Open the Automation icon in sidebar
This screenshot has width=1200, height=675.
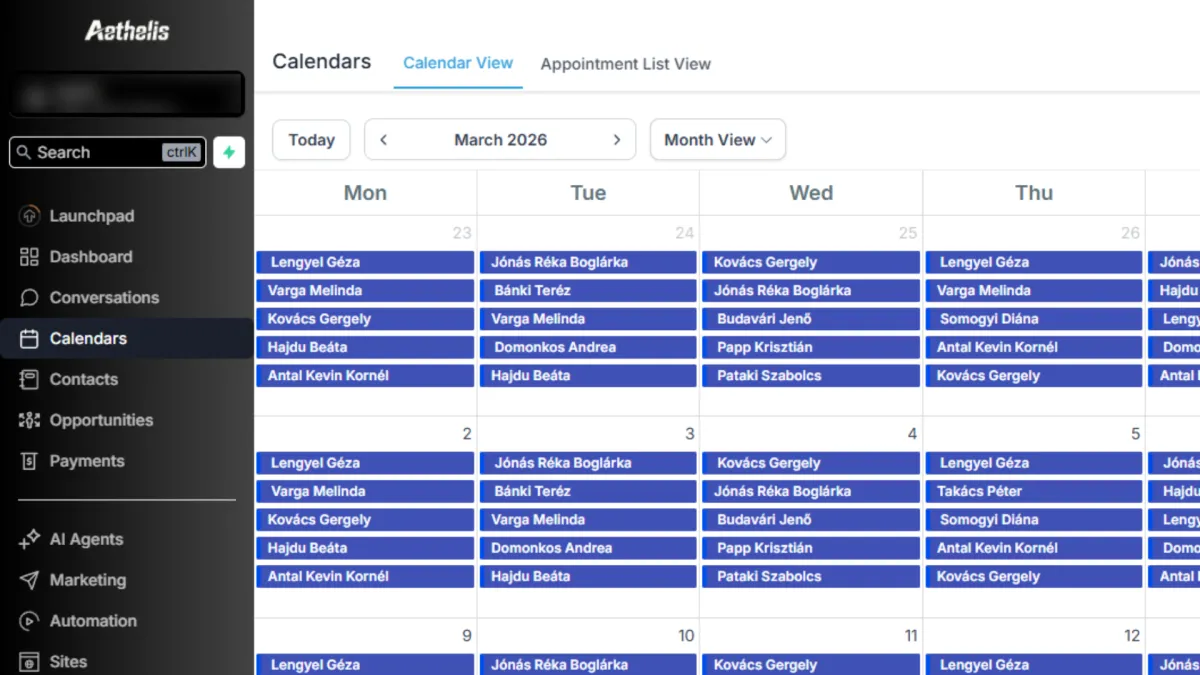(29, 622)
